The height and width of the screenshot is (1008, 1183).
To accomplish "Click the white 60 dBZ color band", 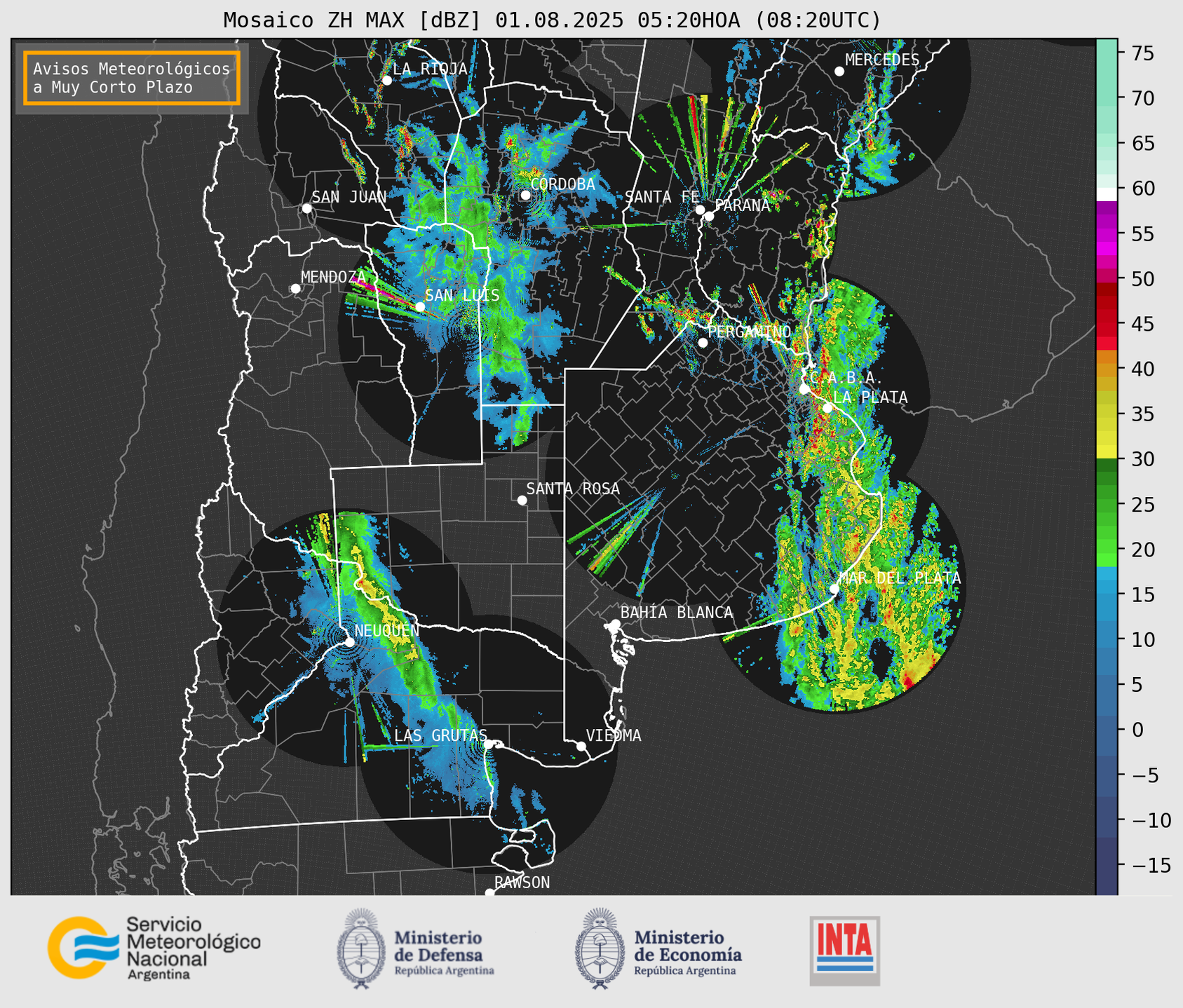I will [1106, 193].
